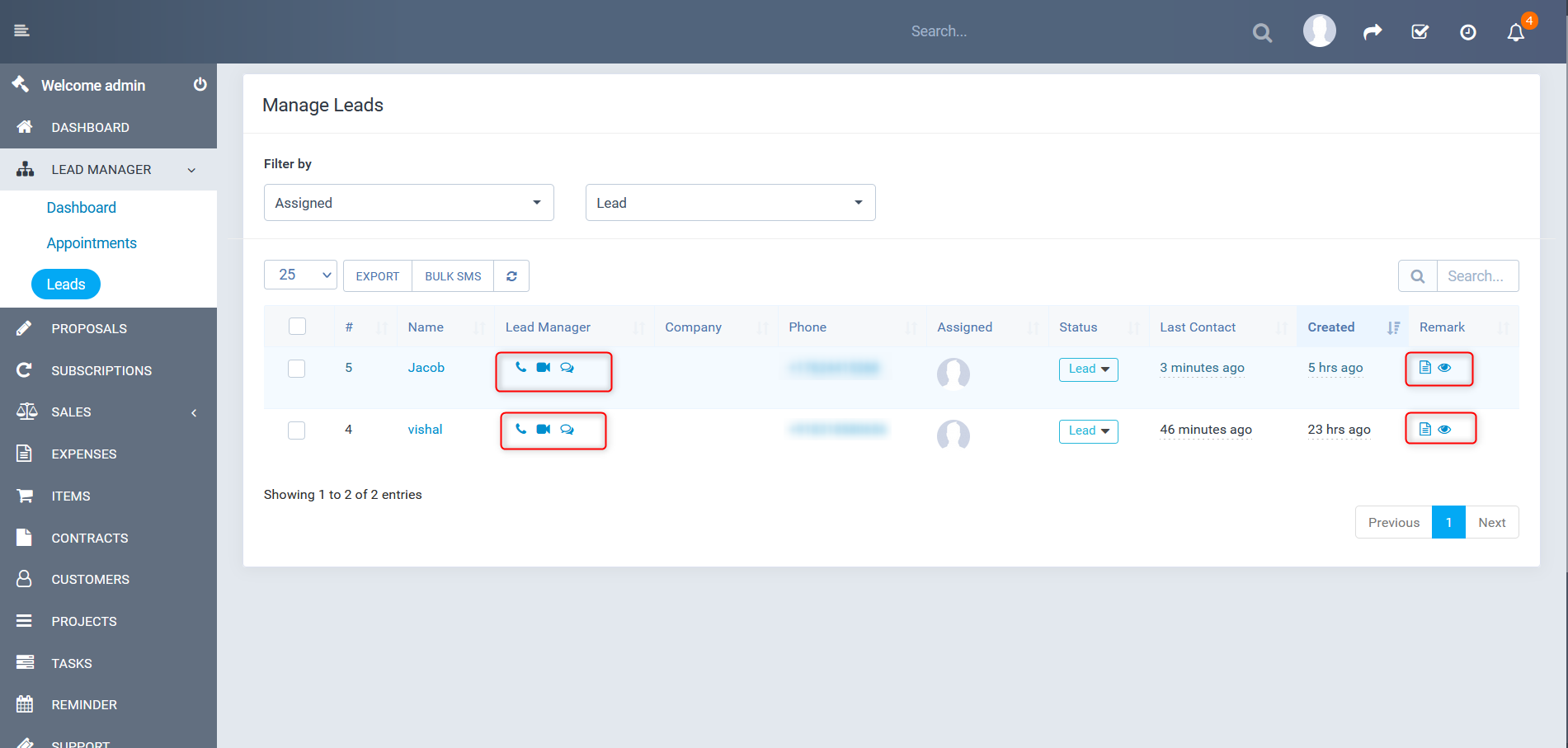Click the clock history icon in the top bar

click(1467, 33)
